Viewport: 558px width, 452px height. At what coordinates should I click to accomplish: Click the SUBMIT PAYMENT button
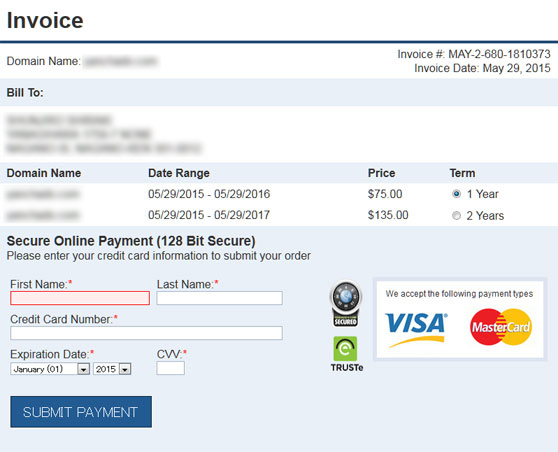point(81,412)
